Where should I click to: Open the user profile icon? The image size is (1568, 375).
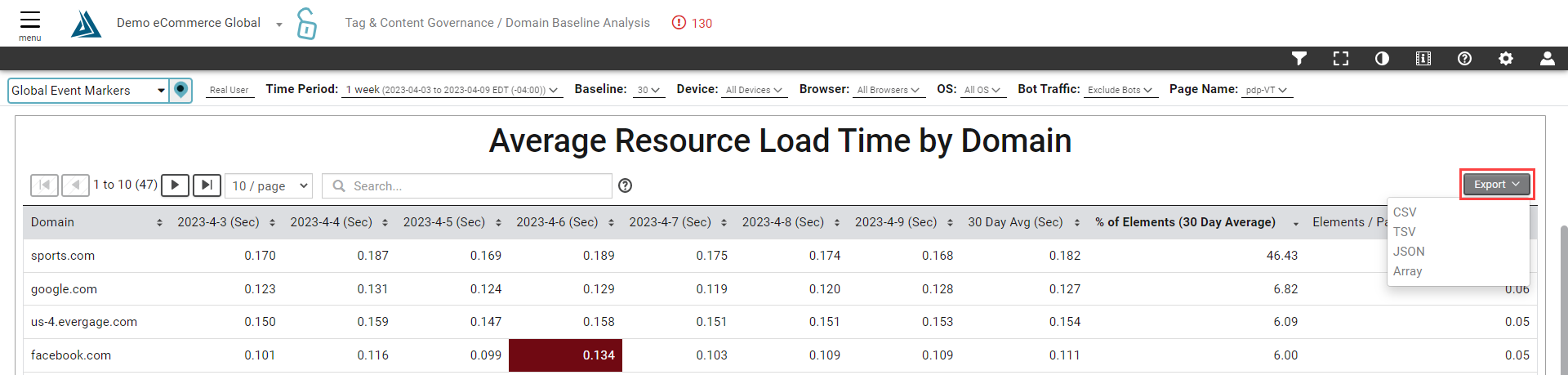(x=1547, y=58)
